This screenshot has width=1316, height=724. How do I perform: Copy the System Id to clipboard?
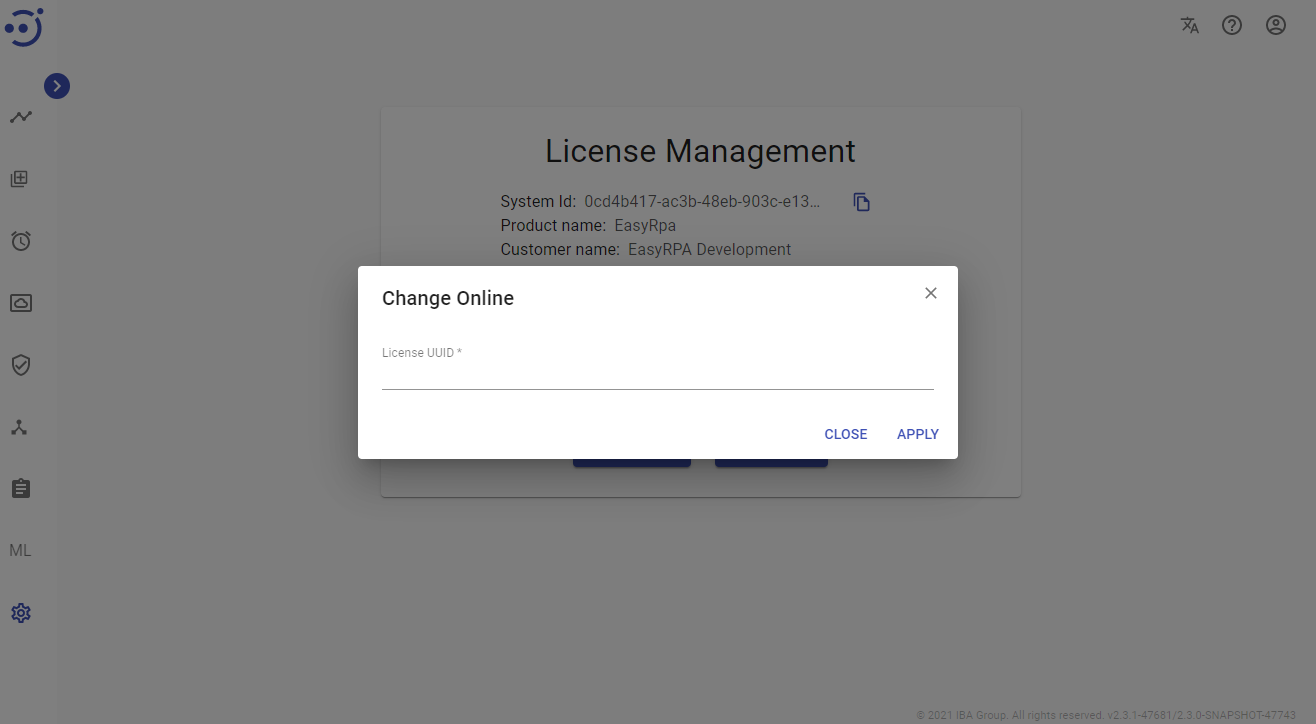coord(861,202)
